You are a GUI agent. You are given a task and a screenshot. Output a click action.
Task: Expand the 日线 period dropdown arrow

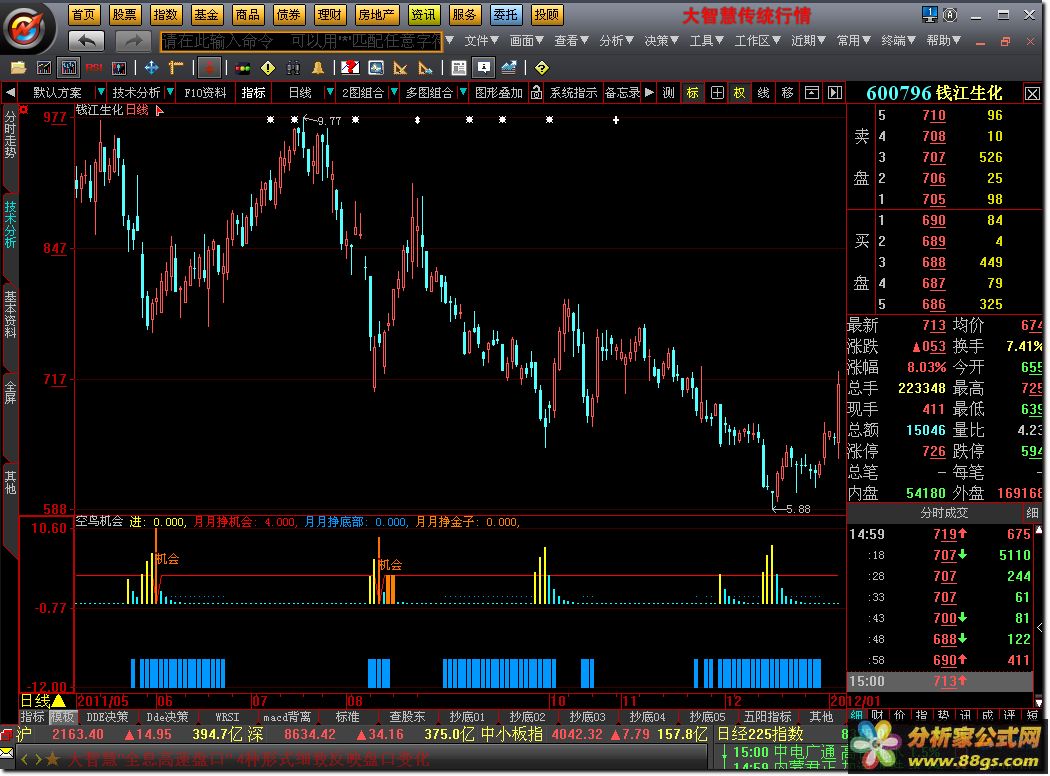pyautogui.click(x=329, y=92)
